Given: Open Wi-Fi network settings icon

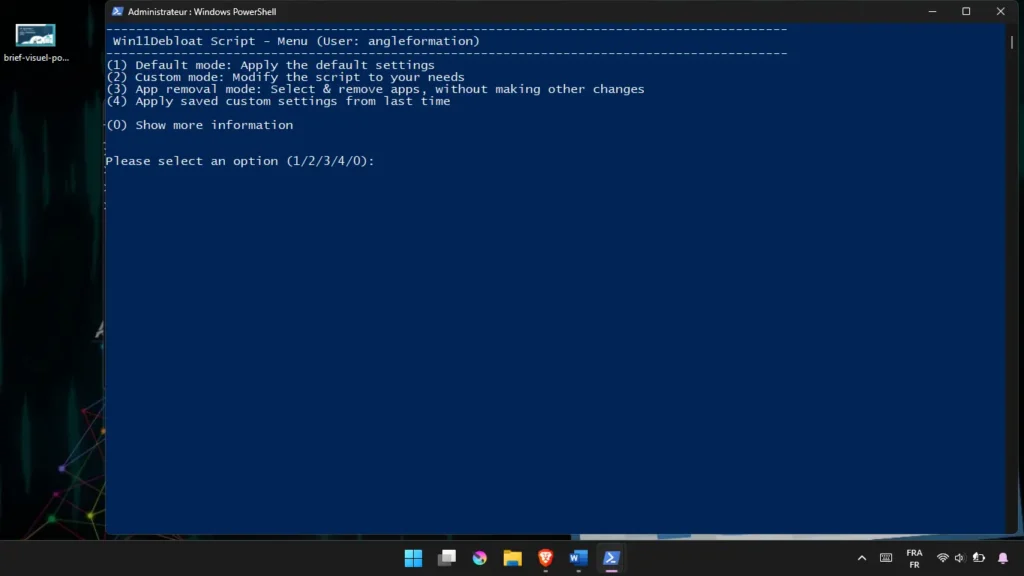Looking at the screenshot, I should (942, 558).
